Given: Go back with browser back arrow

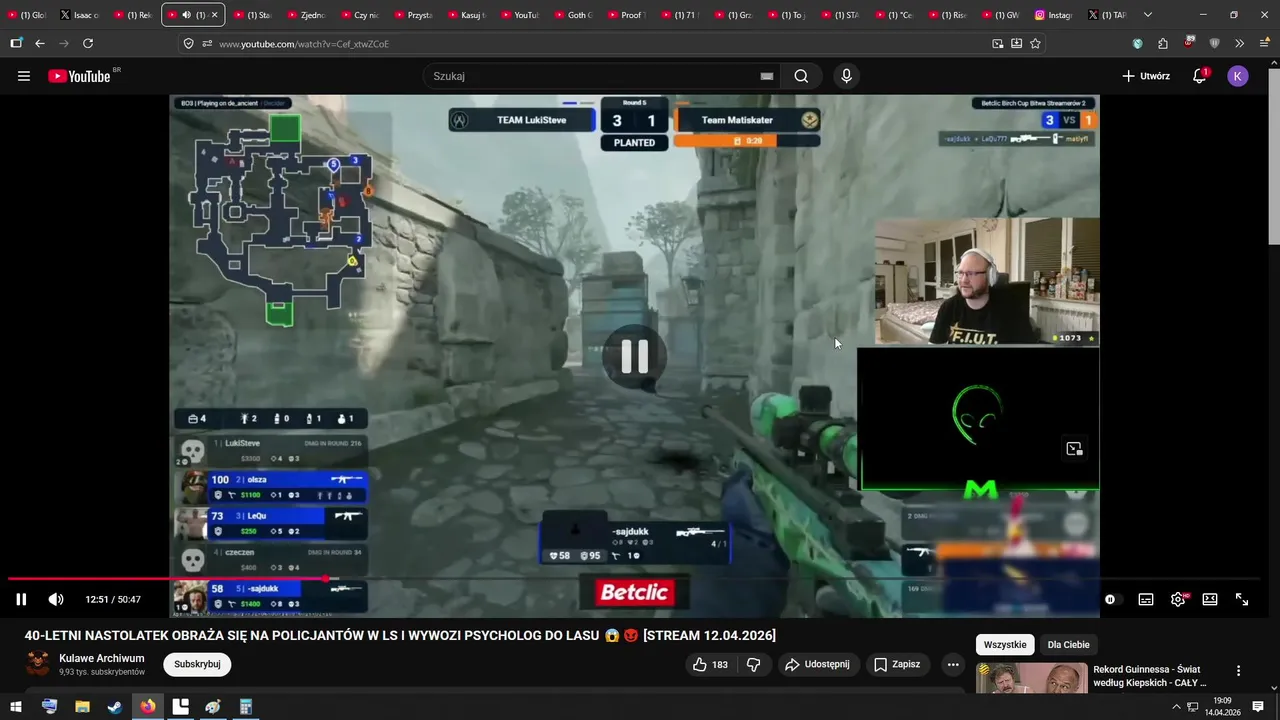Looking at the screenshot, I should pos(40,44).
